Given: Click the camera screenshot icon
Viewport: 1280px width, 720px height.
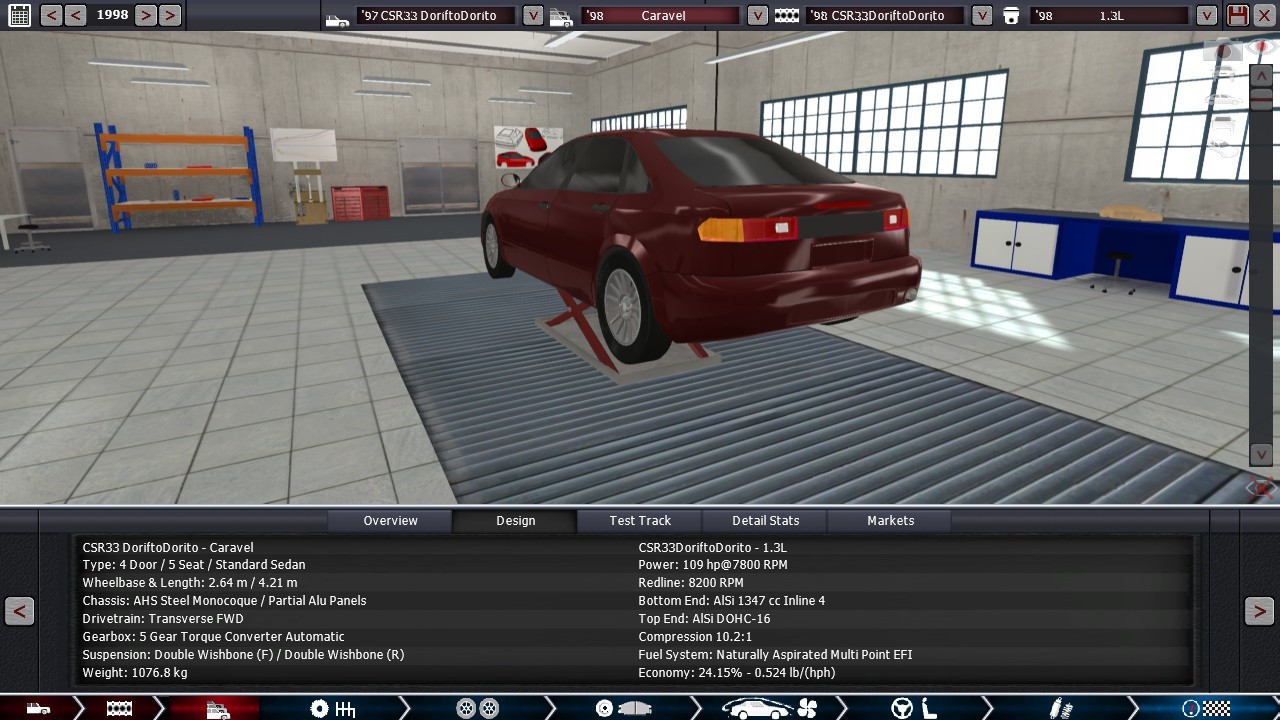Looking at the screenshot, I should coord(1222,50).
